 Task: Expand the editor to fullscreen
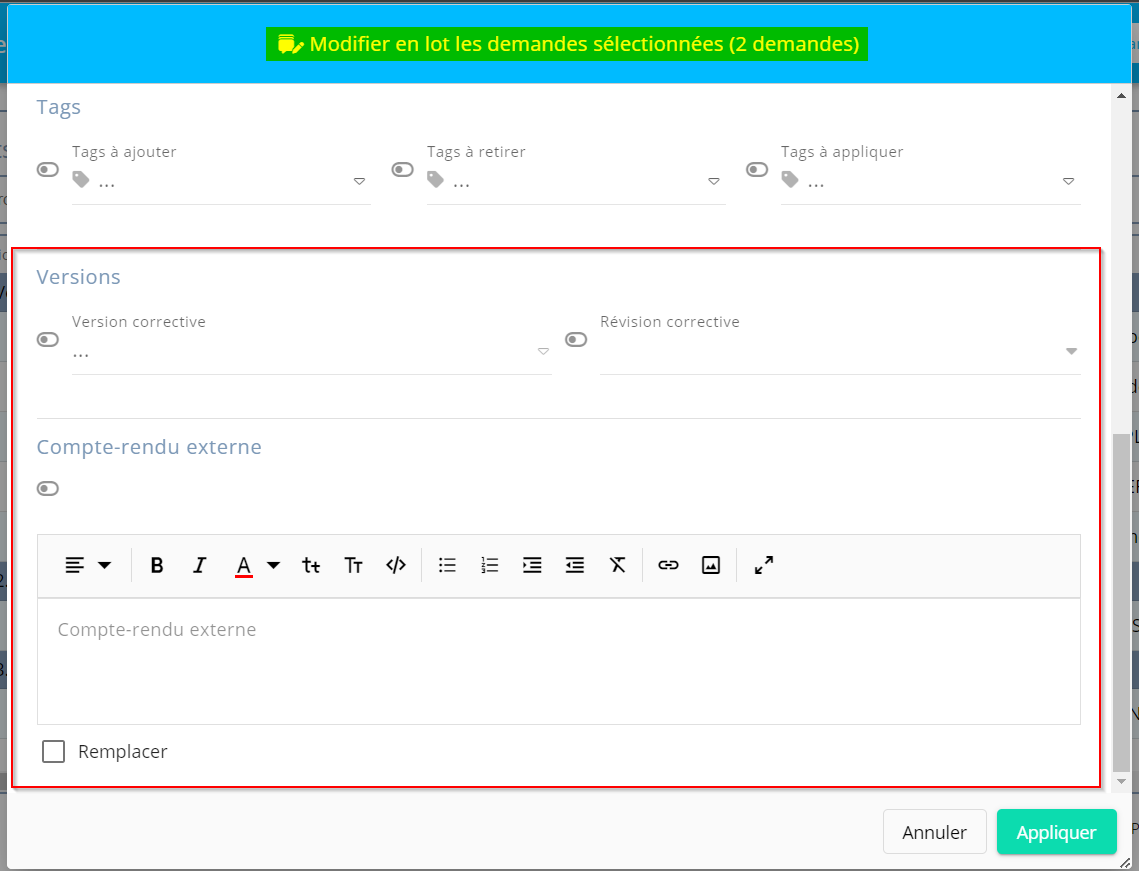(763, 565)
